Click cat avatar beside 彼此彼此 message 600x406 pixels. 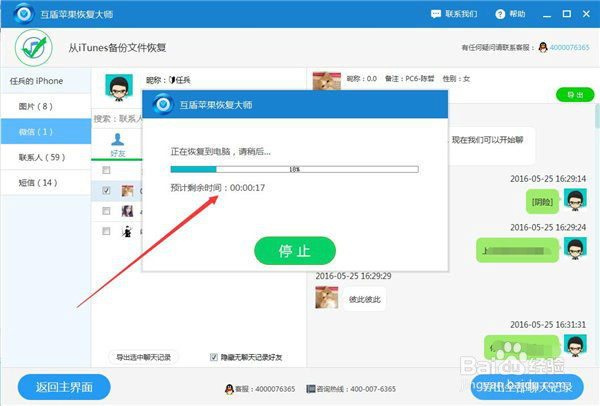point(326,297)
